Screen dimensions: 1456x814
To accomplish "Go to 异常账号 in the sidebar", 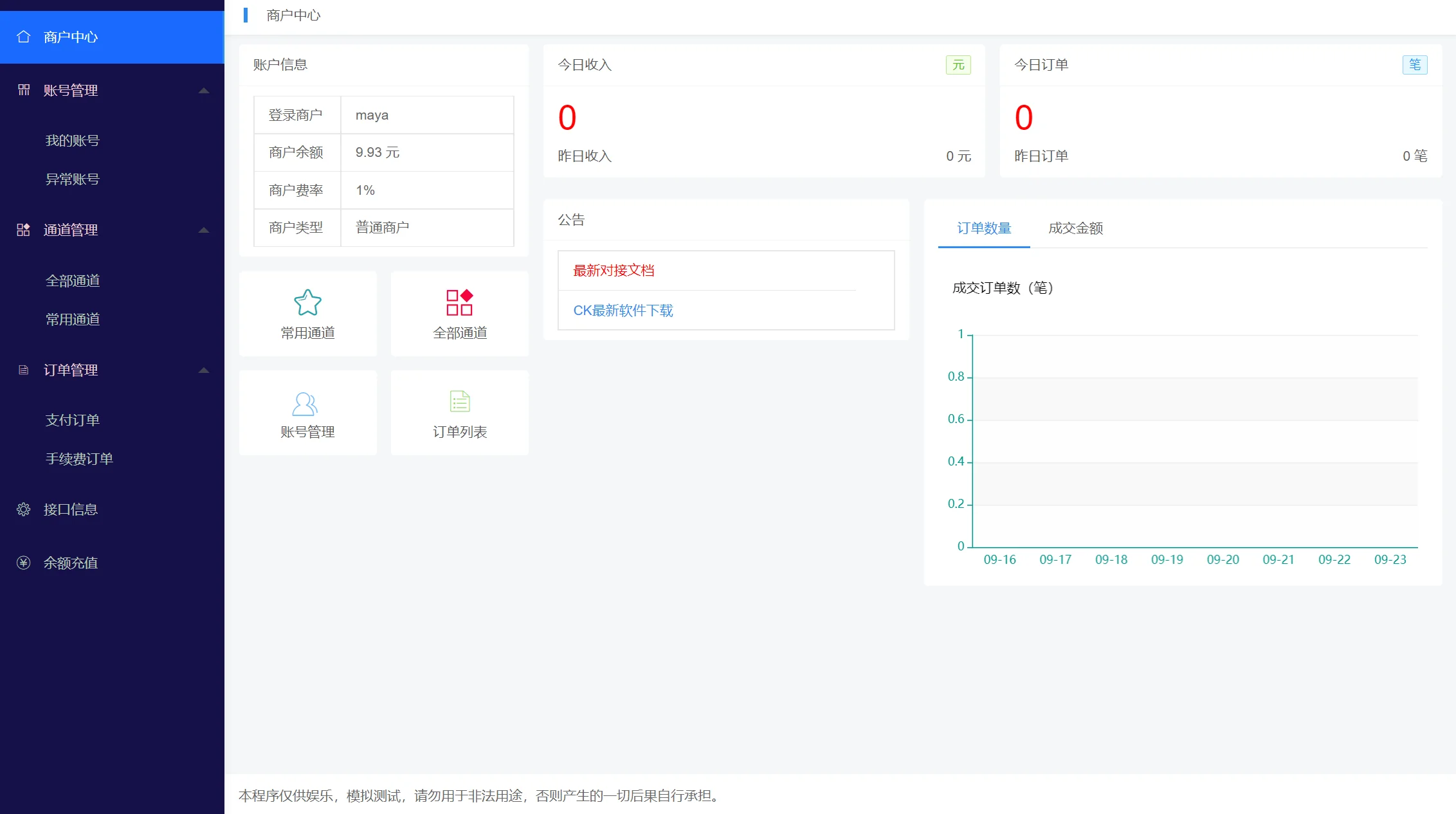I will tap(73, 179).
